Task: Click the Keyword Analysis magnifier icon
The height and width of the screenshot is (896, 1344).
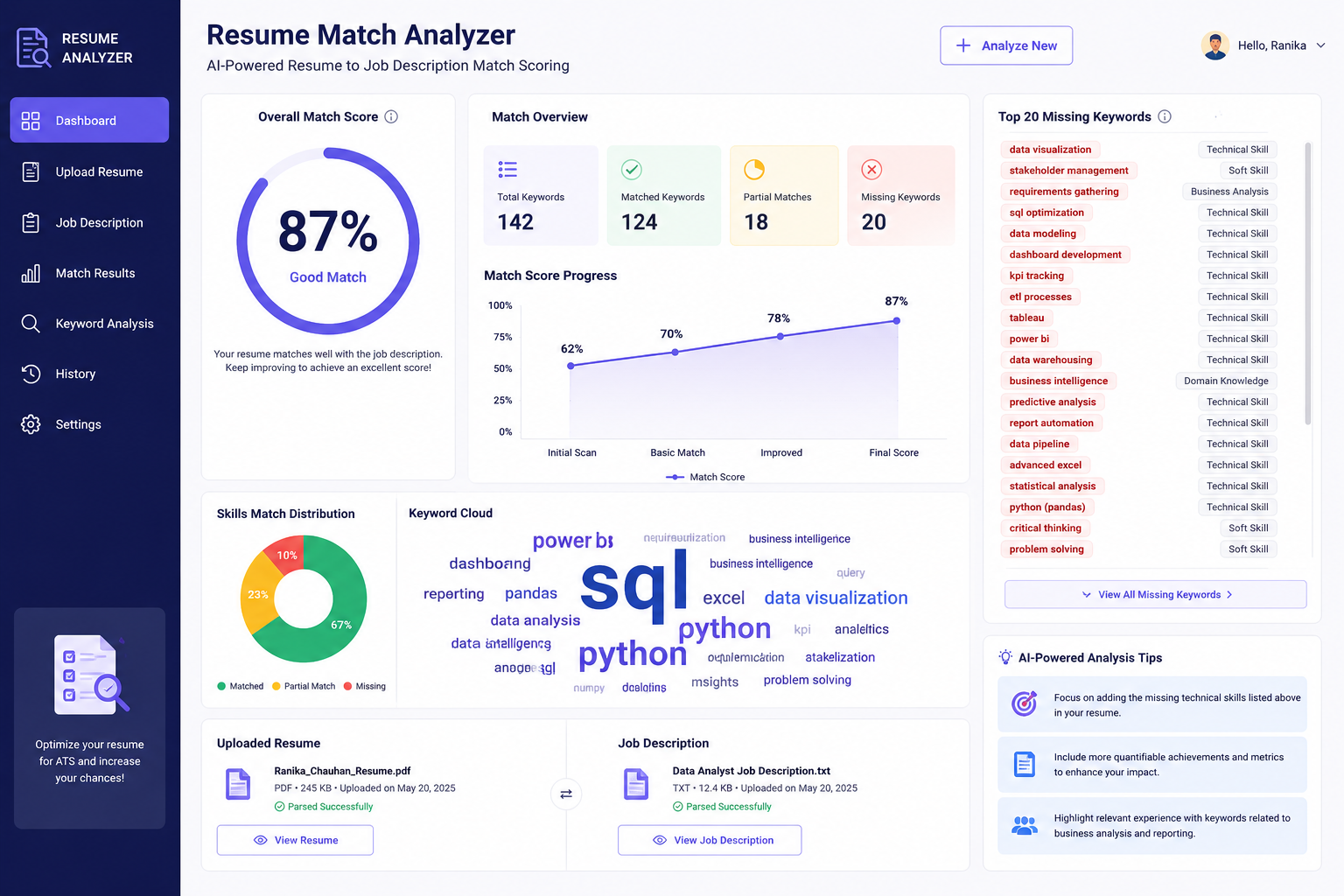Action: [x=31, y=324]
